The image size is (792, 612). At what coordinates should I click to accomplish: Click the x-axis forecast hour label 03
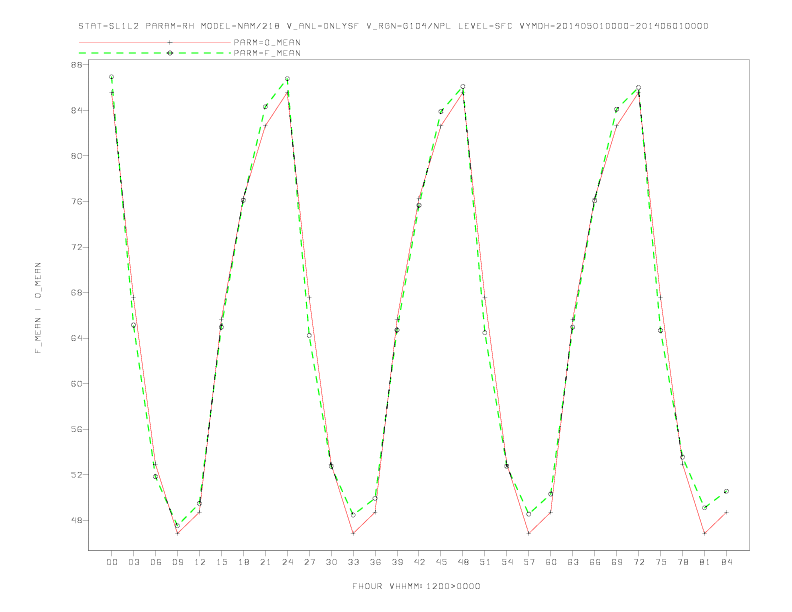click(133, 562)
